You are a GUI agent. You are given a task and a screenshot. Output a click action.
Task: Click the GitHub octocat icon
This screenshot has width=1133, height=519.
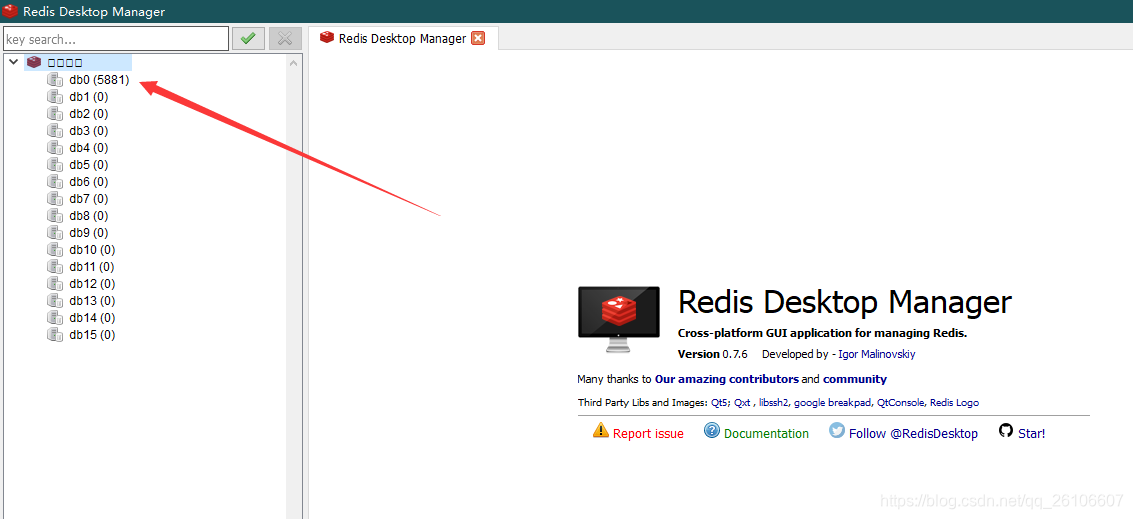pyautogui.click(x=1006, y=431)
